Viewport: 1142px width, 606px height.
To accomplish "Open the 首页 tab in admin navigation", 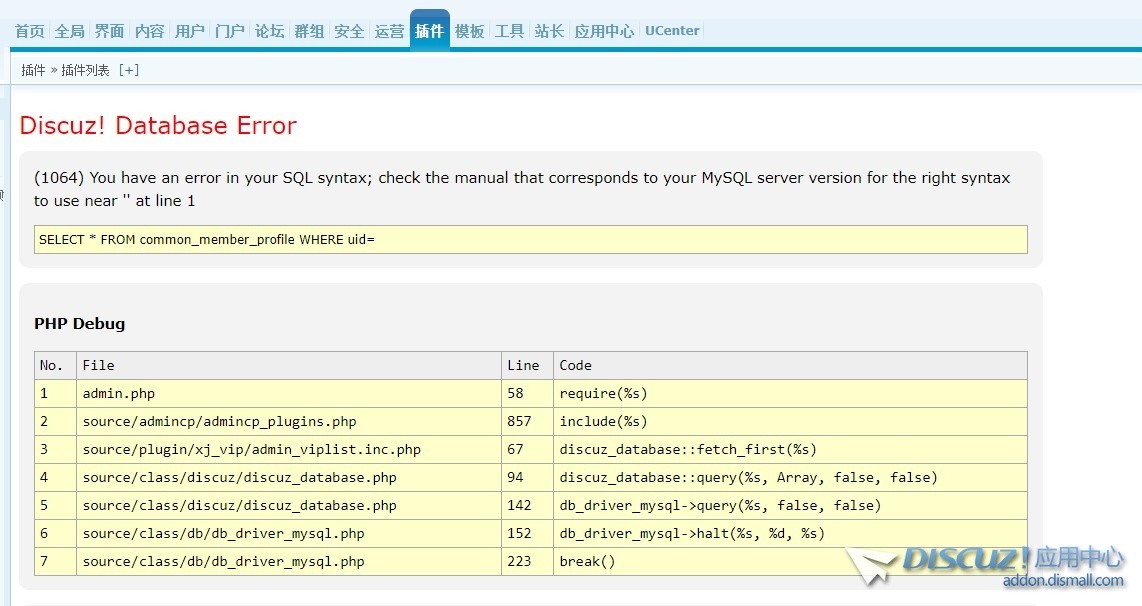I will (x=30, y=31).
